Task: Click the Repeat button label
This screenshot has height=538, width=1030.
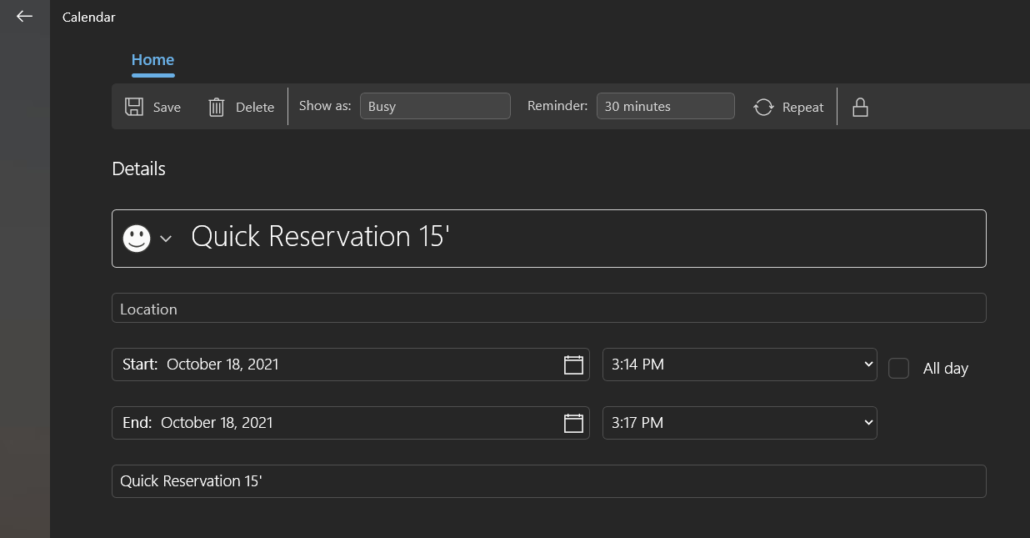Action: (803, 107)
